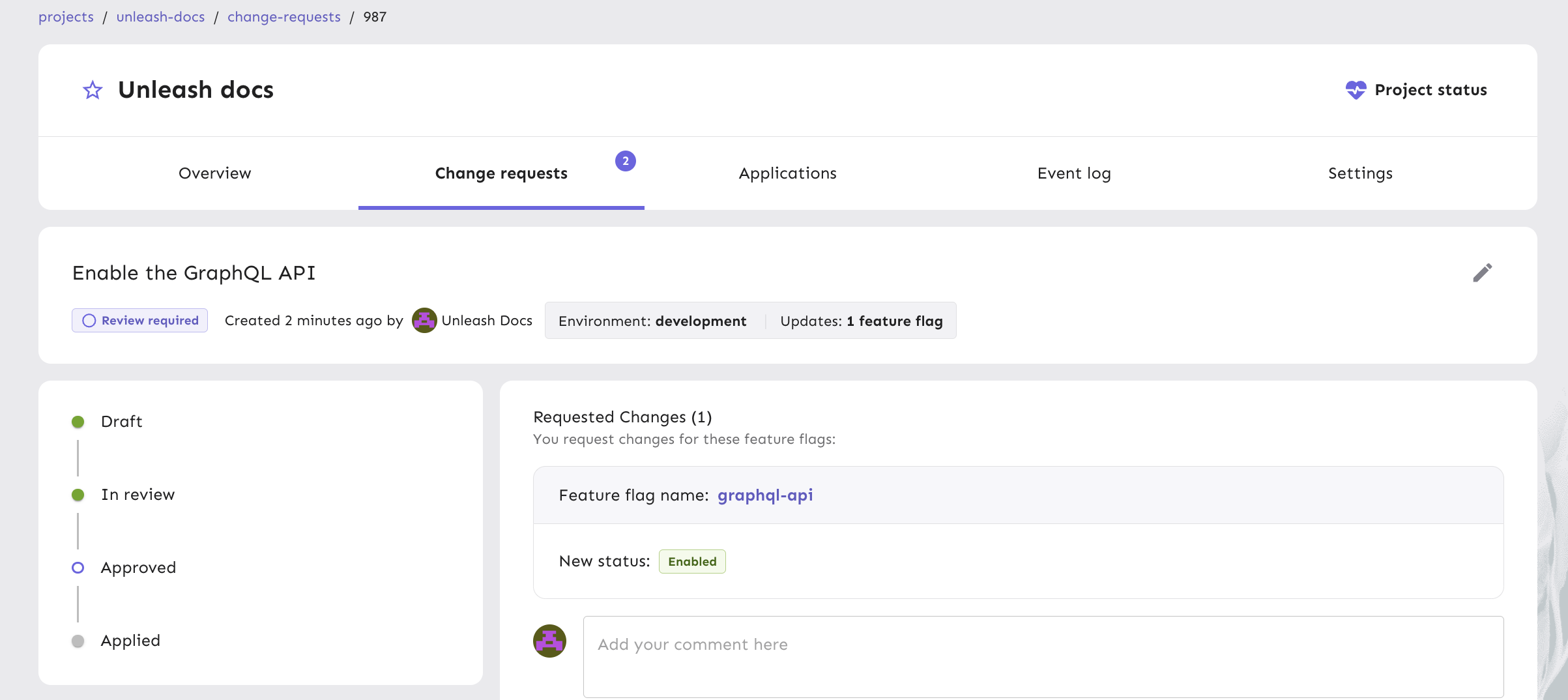Click the change requests count badge
The height and width of the screenshot is (700, 1568).
pyautogui.click(x=626, y=161)
